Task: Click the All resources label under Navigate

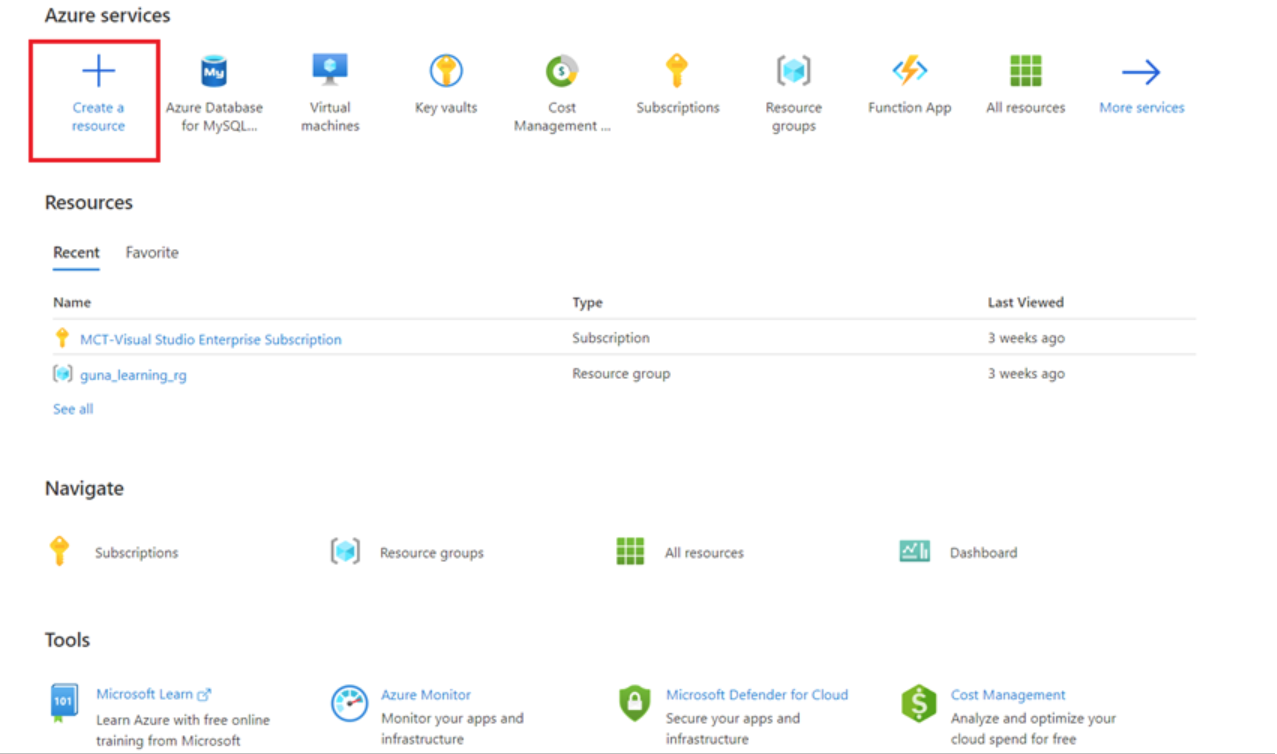Action: [x=704, y=552]
